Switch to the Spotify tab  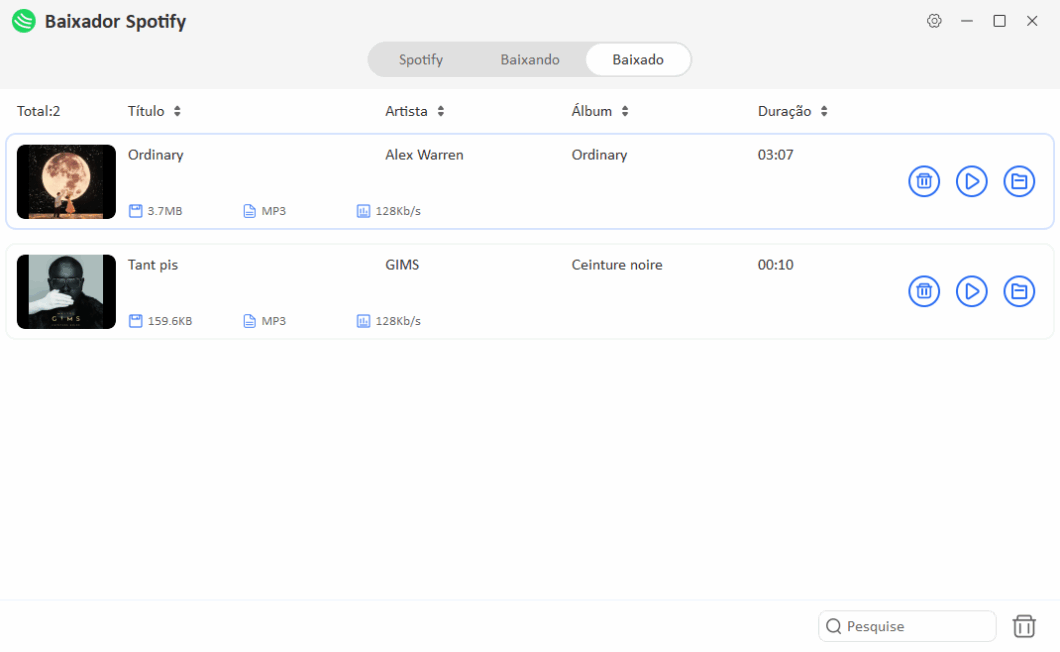point(421,59)
